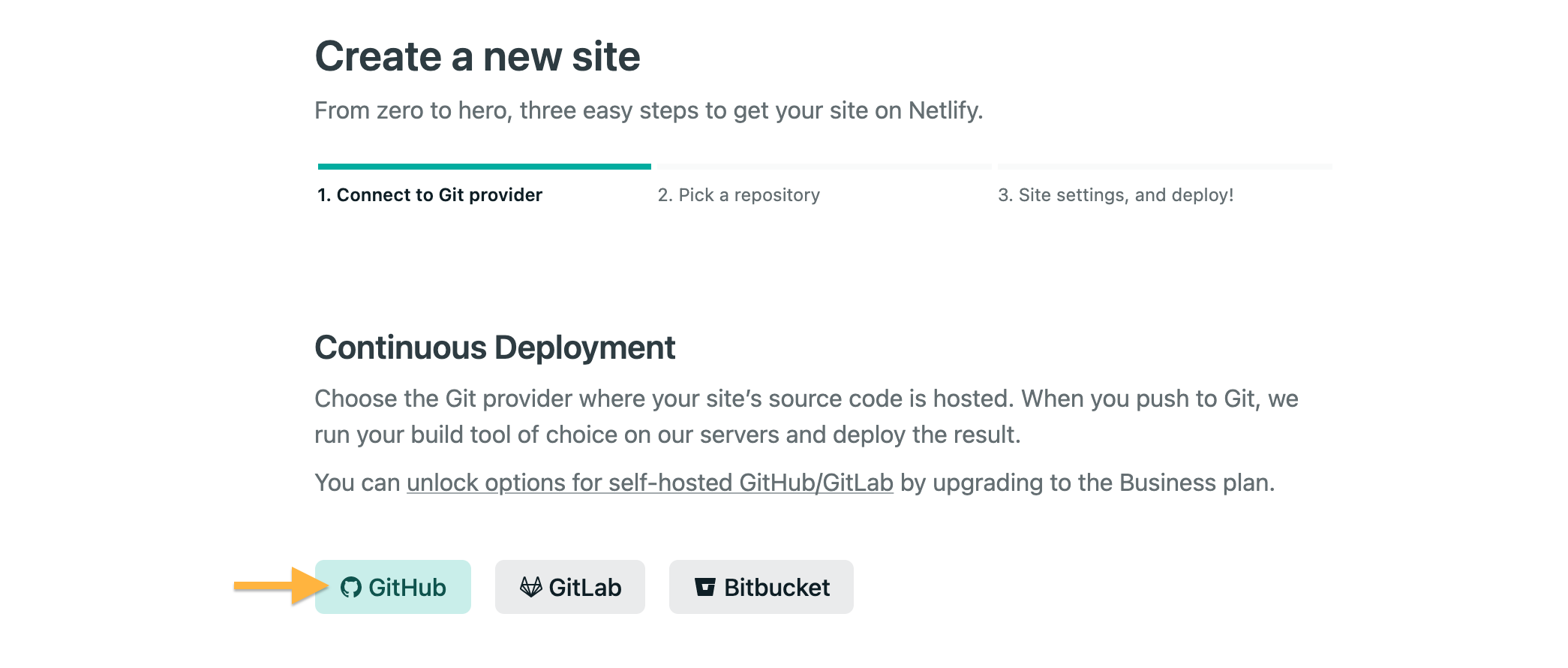Jump to step 3 Site settings, and deploy!

coord(1116,195)
